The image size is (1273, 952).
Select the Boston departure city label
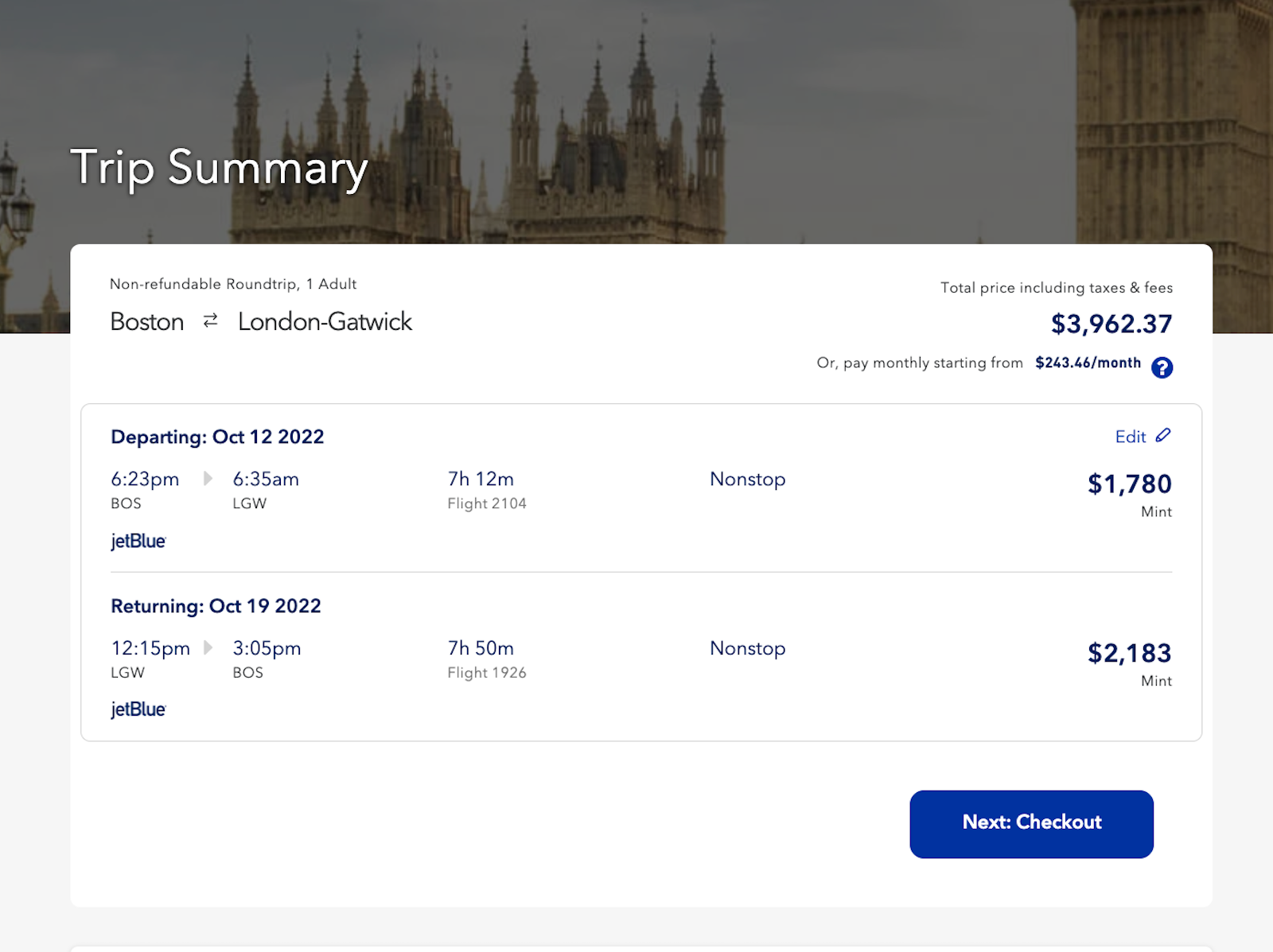click(147, 322)
